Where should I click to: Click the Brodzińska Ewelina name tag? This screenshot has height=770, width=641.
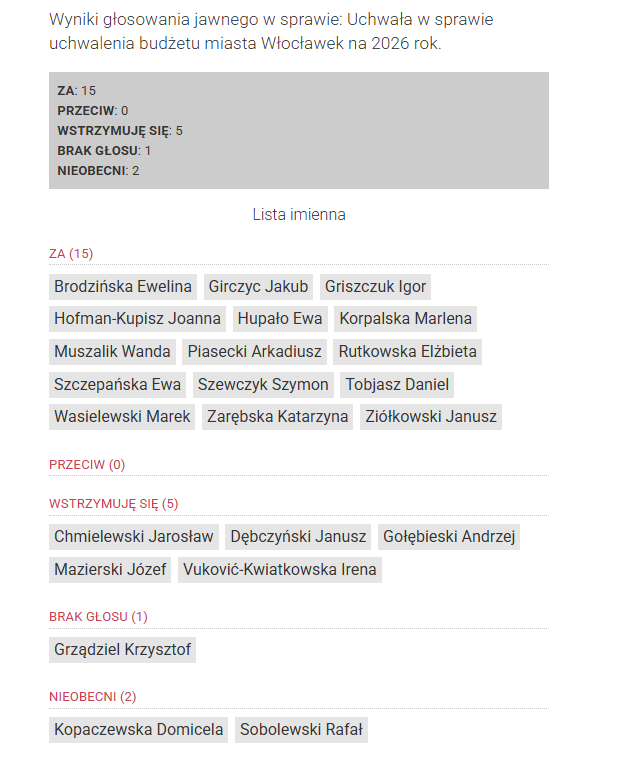coord(123,287)
